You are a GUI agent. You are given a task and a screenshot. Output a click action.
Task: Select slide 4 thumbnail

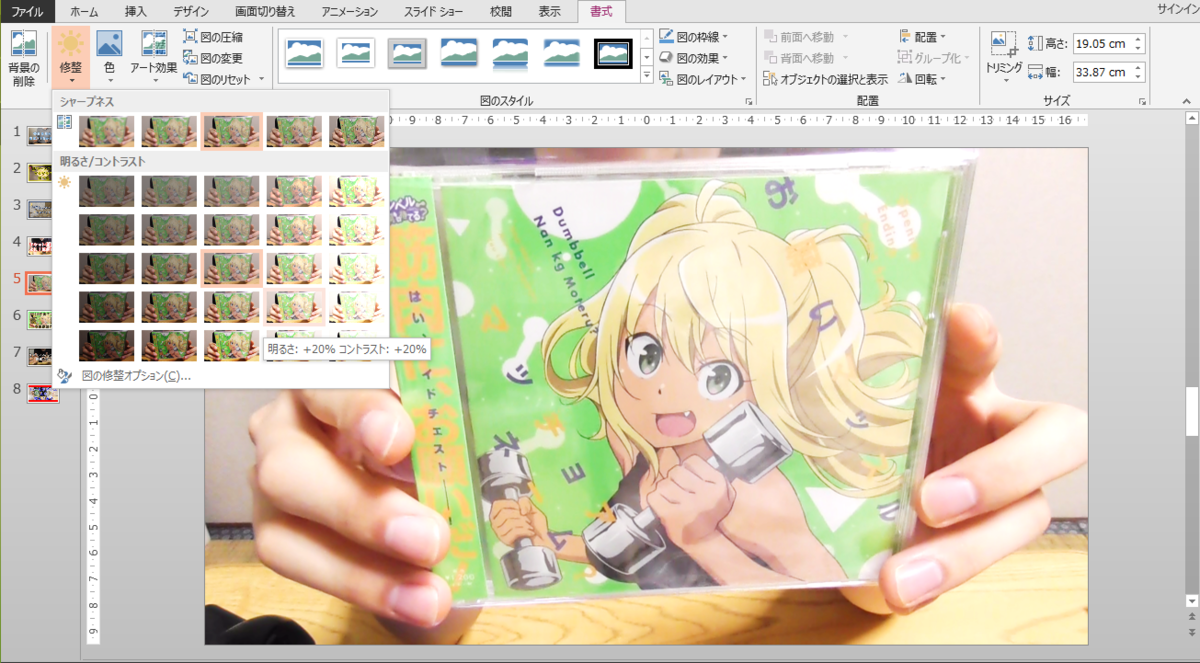pyautogui.click(x=40, y=245)
